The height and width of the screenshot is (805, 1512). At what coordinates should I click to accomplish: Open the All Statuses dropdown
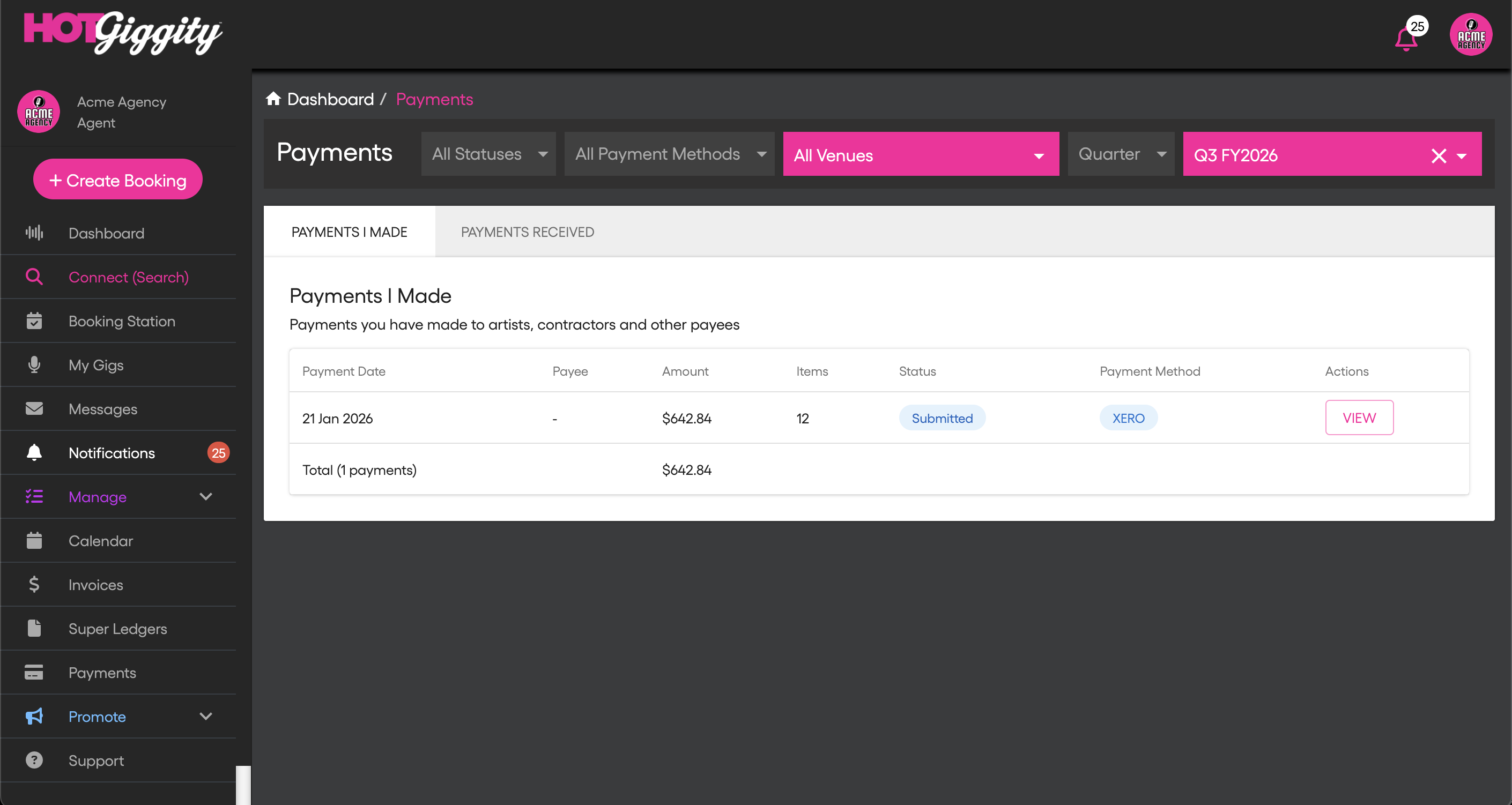(x=488, y=154)
